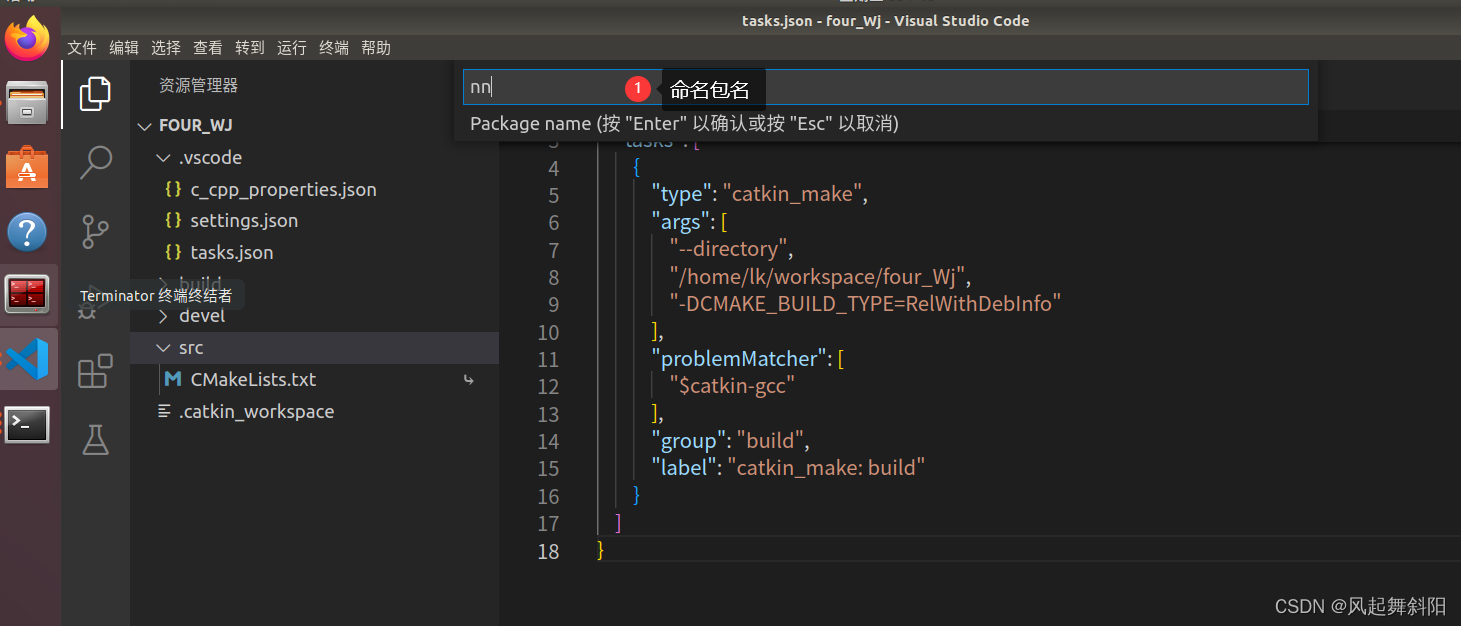The width and height of the screenshot is (1461, 626).
Task: Open the Help dock icon
Action: (27, 232)
